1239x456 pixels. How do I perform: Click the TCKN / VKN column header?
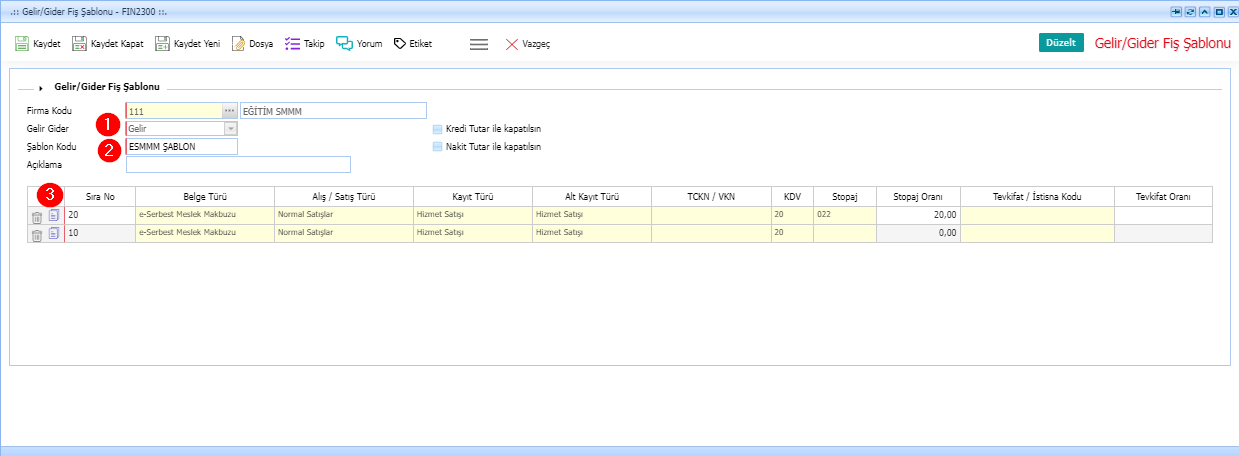coord(711,196)
